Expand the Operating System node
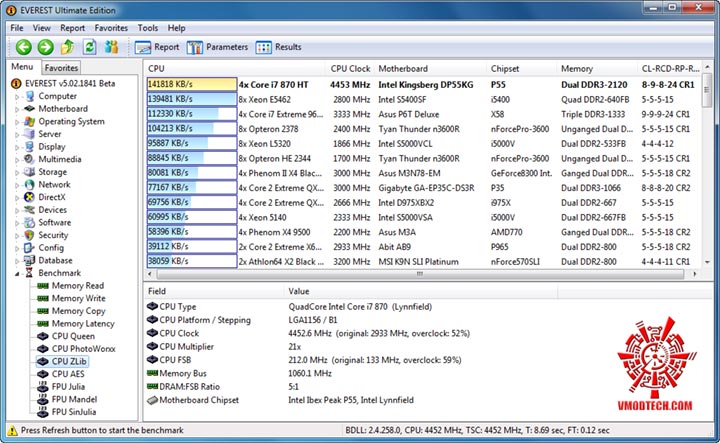This screenshot has height=443, width=720. pos(17,122)
